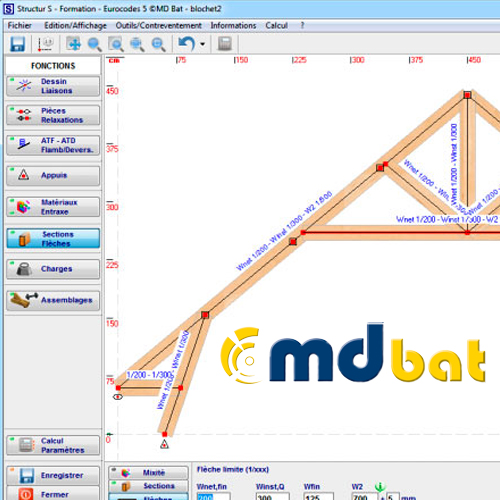The image size is (500, 500).
Task: Switch to the Mixité sub-tab
Action: tap(148, 473)
